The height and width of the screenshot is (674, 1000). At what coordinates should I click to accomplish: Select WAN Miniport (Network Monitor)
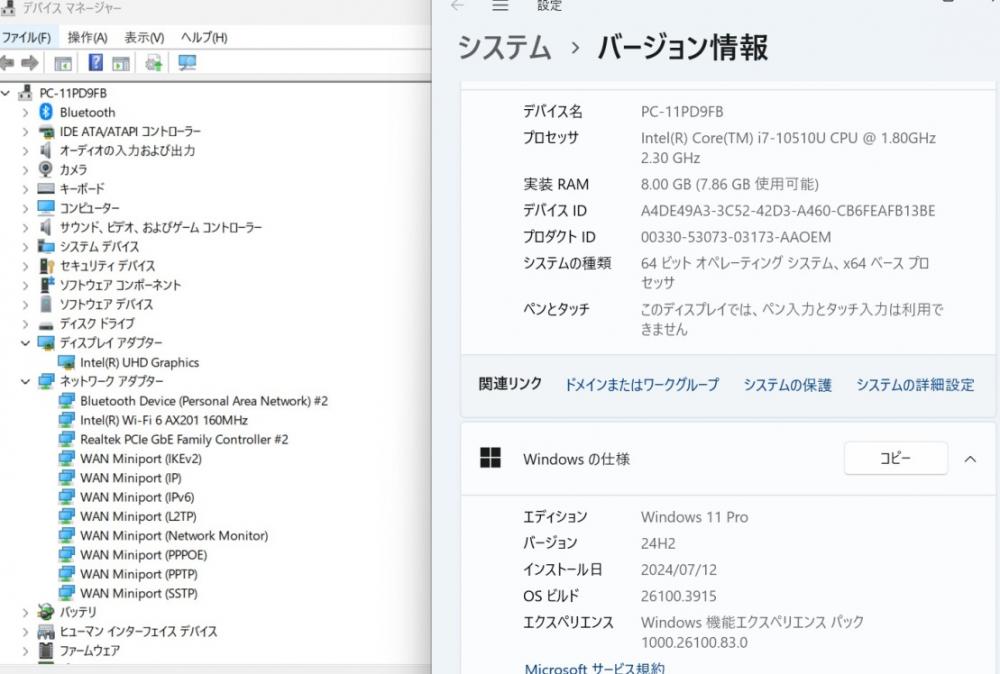pyautogui.click(x=173, y=535)
